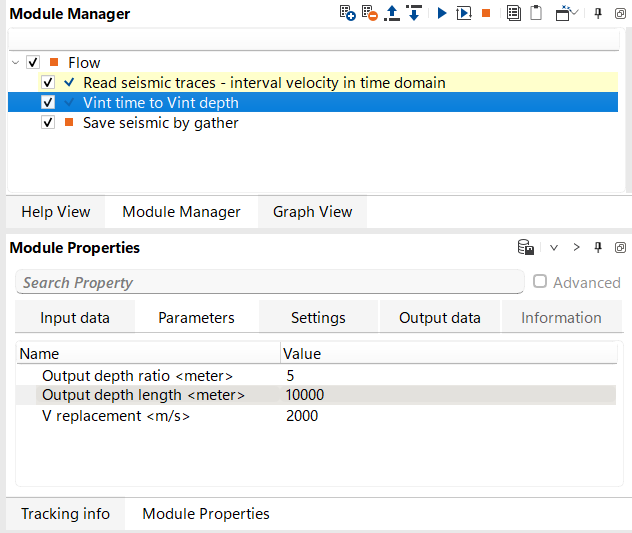The height and width of the screenshot is (533, 632).
Task: Stop flow execution with orange square
Action: (486, 14)
